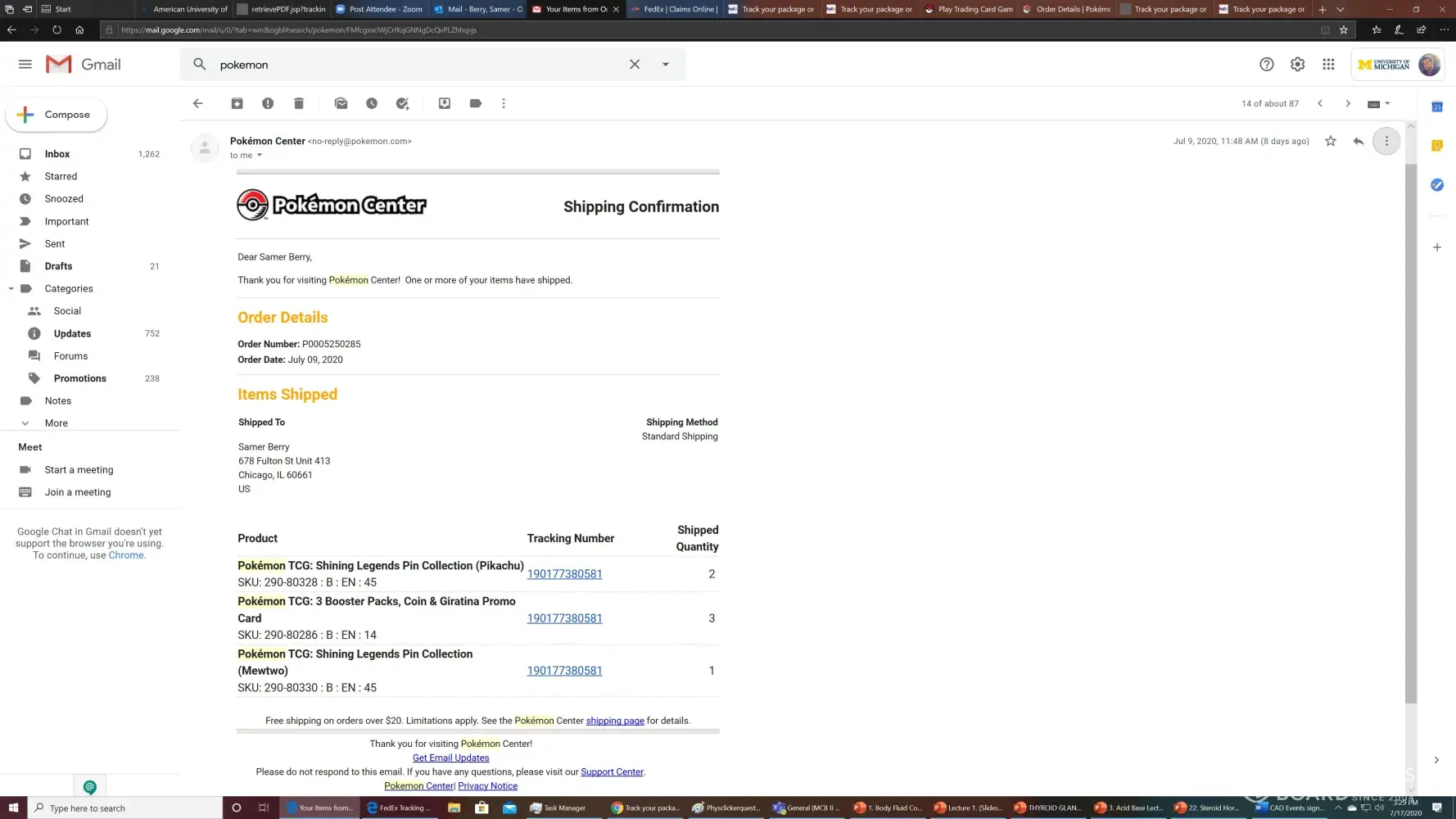Clear the pokemon search query

click(635, 64)
